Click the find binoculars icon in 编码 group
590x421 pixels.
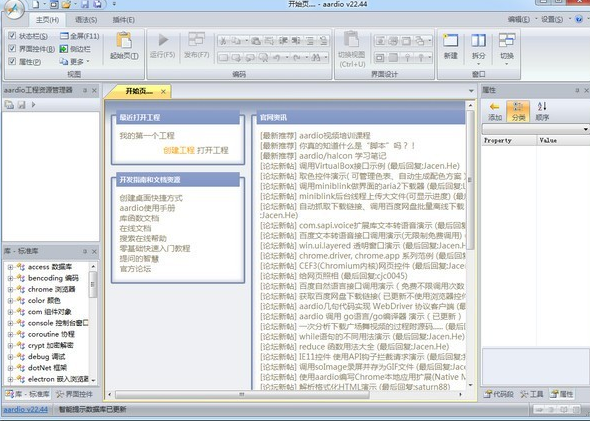(x=316, y=58)
